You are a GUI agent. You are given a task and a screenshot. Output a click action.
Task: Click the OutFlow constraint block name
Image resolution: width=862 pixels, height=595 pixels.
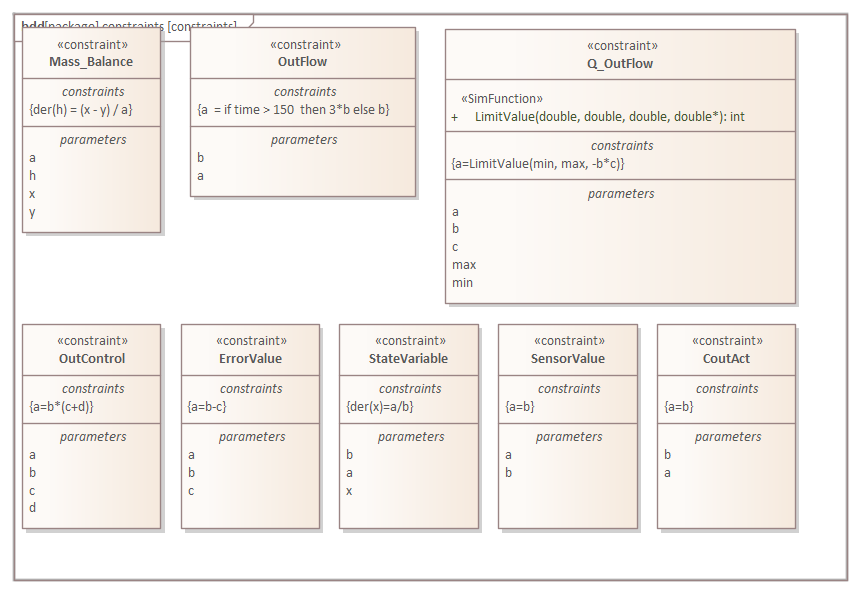302,62
